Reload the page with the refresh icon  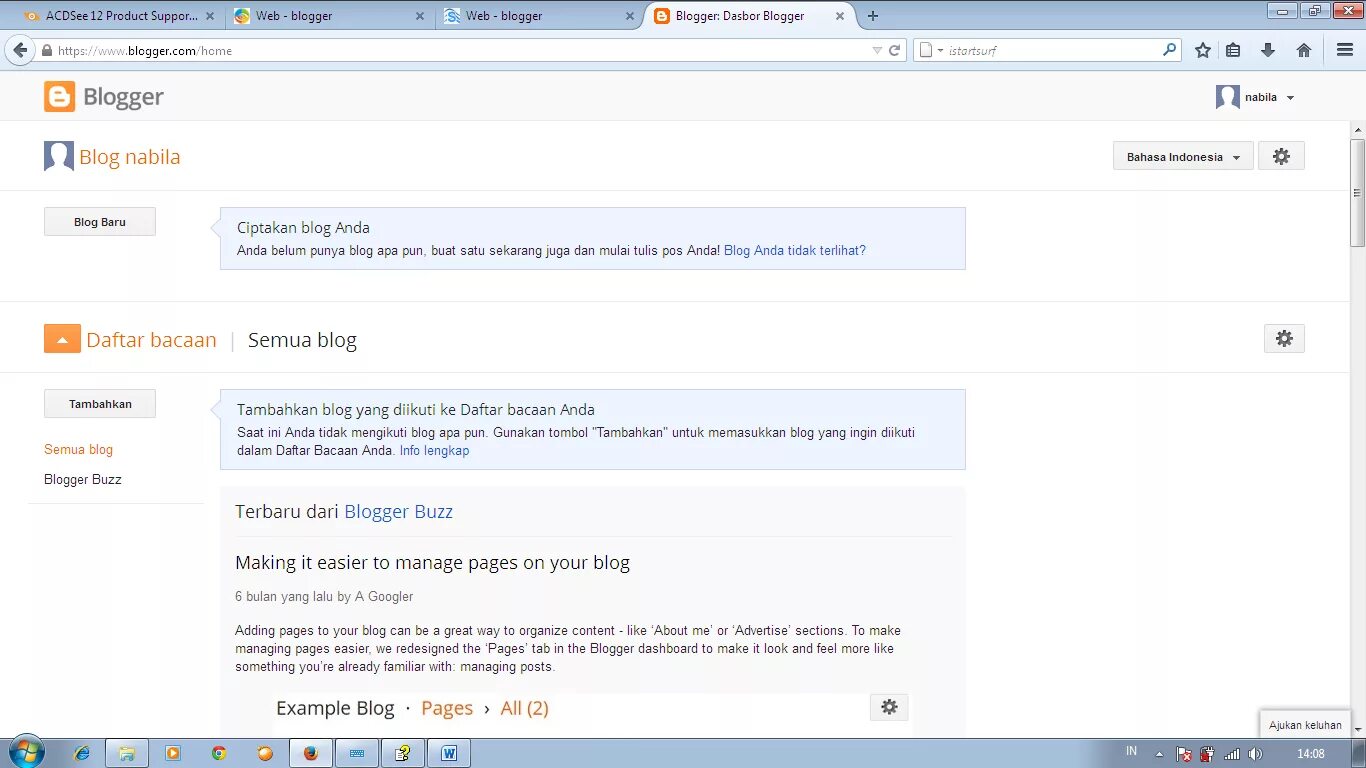(895, 50)
